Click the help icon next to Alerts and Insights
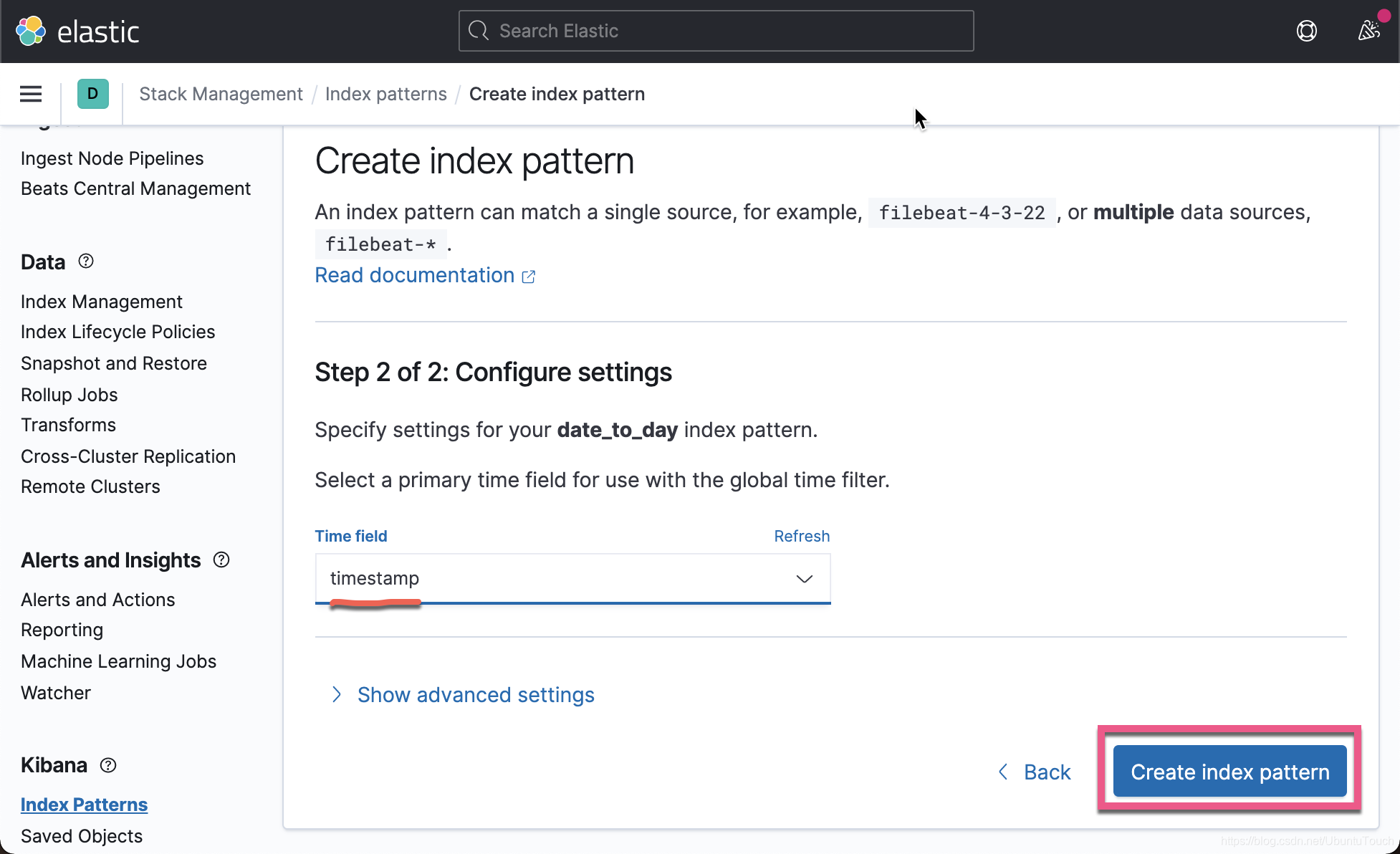Viewport: 1400px width, 854px height. tap(221, 560)
